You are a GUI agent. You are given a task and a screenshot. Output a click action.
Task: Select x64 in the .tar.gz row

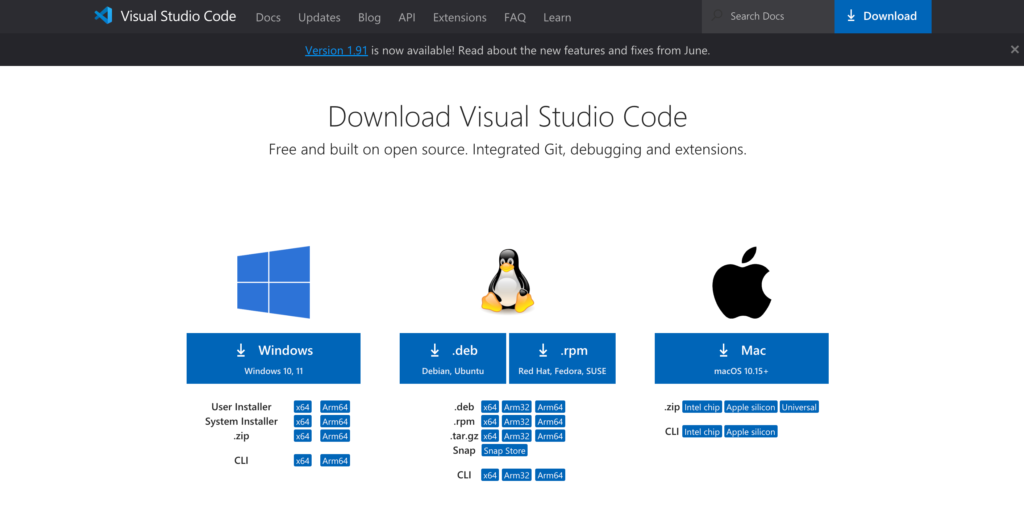pos(490,436)
